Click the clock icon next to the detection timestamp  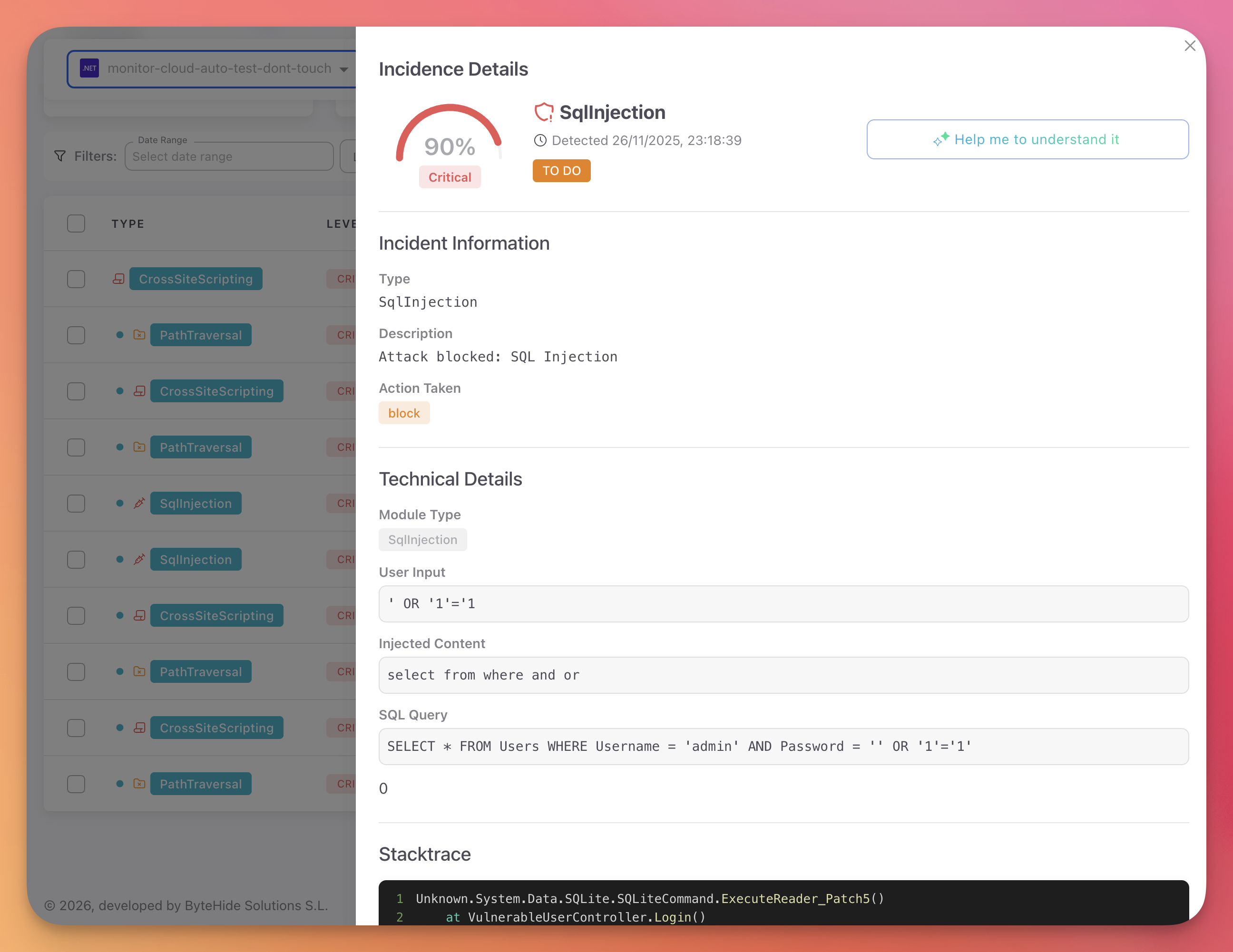pyautogui.click(x=540, y=140)
